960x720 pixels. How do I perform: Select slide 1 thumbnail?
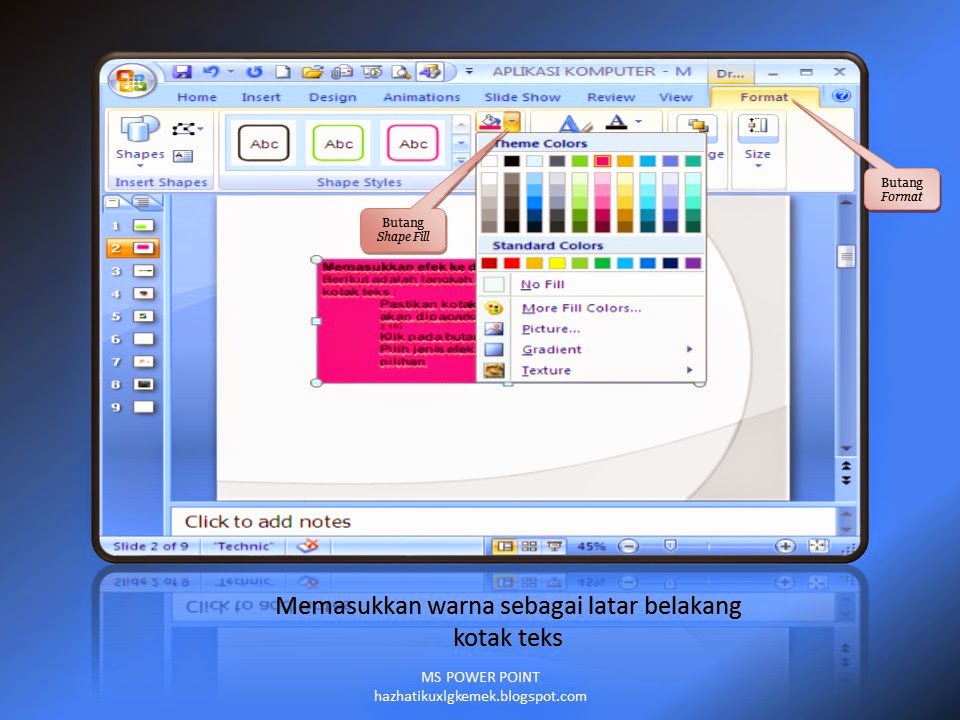(143, 226)
